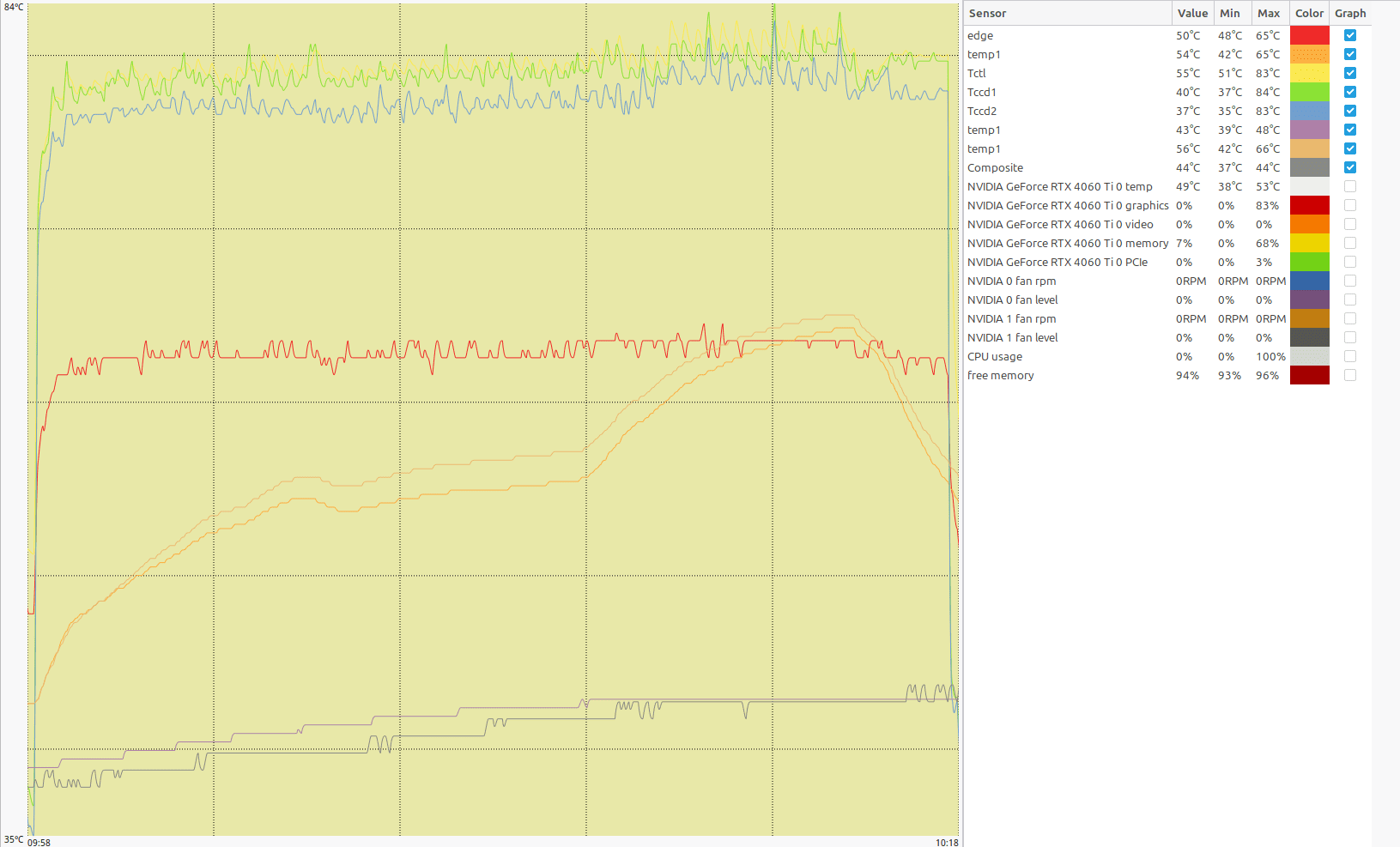Open purple swatch for temp1 at 43°C
Image resolution: width=1400 pixels, height=847 pixels.
[x=1309, y=130]
